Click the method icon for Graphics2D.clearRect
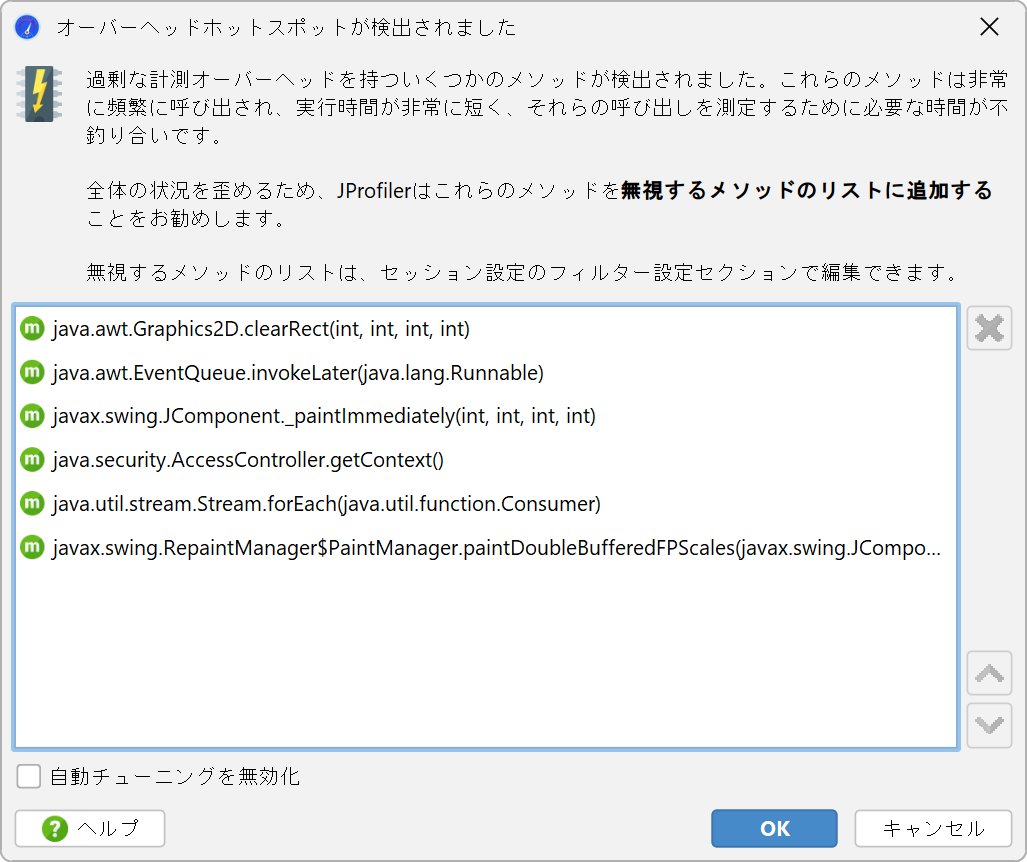Image resolution: width=1027 pixels, height=862 pixels. (x=32, y=328)
